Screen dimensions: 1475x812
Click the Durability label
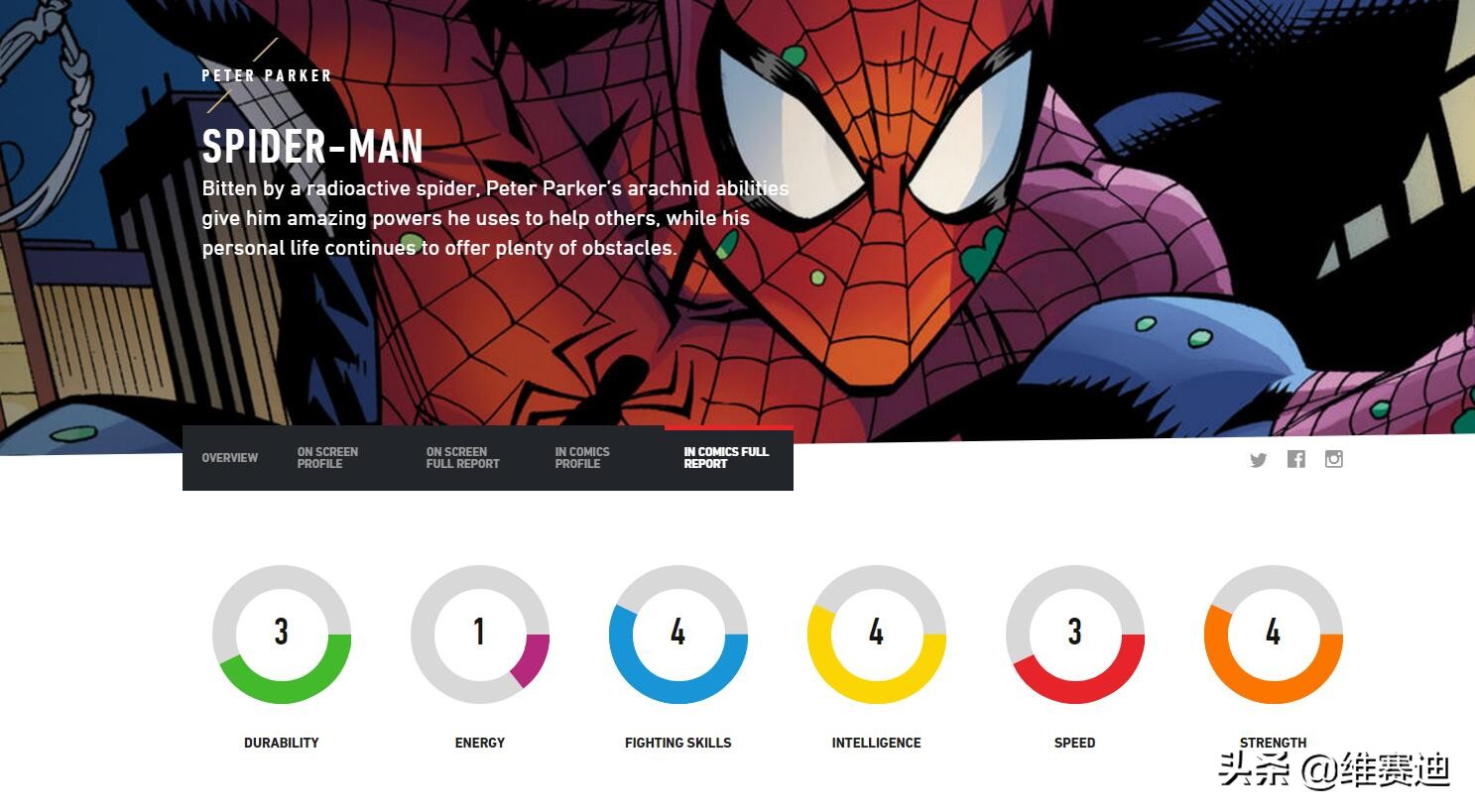[282, 743]
